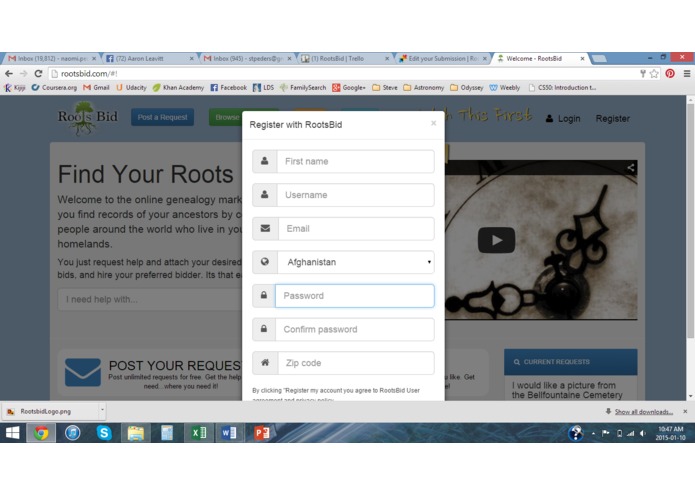Screen dimensions: 695x494
Task: Open the Afghanistan country dropdown
Action: (x=356, y=262)
